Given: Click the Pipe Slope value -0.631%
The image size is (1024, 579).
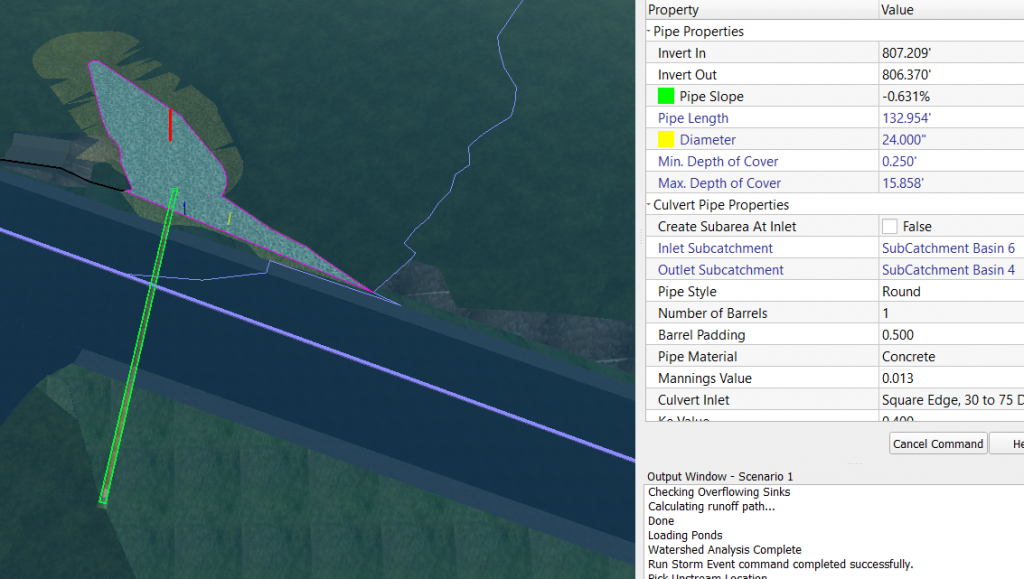Looking at the screenshot, I should (906, 96).
